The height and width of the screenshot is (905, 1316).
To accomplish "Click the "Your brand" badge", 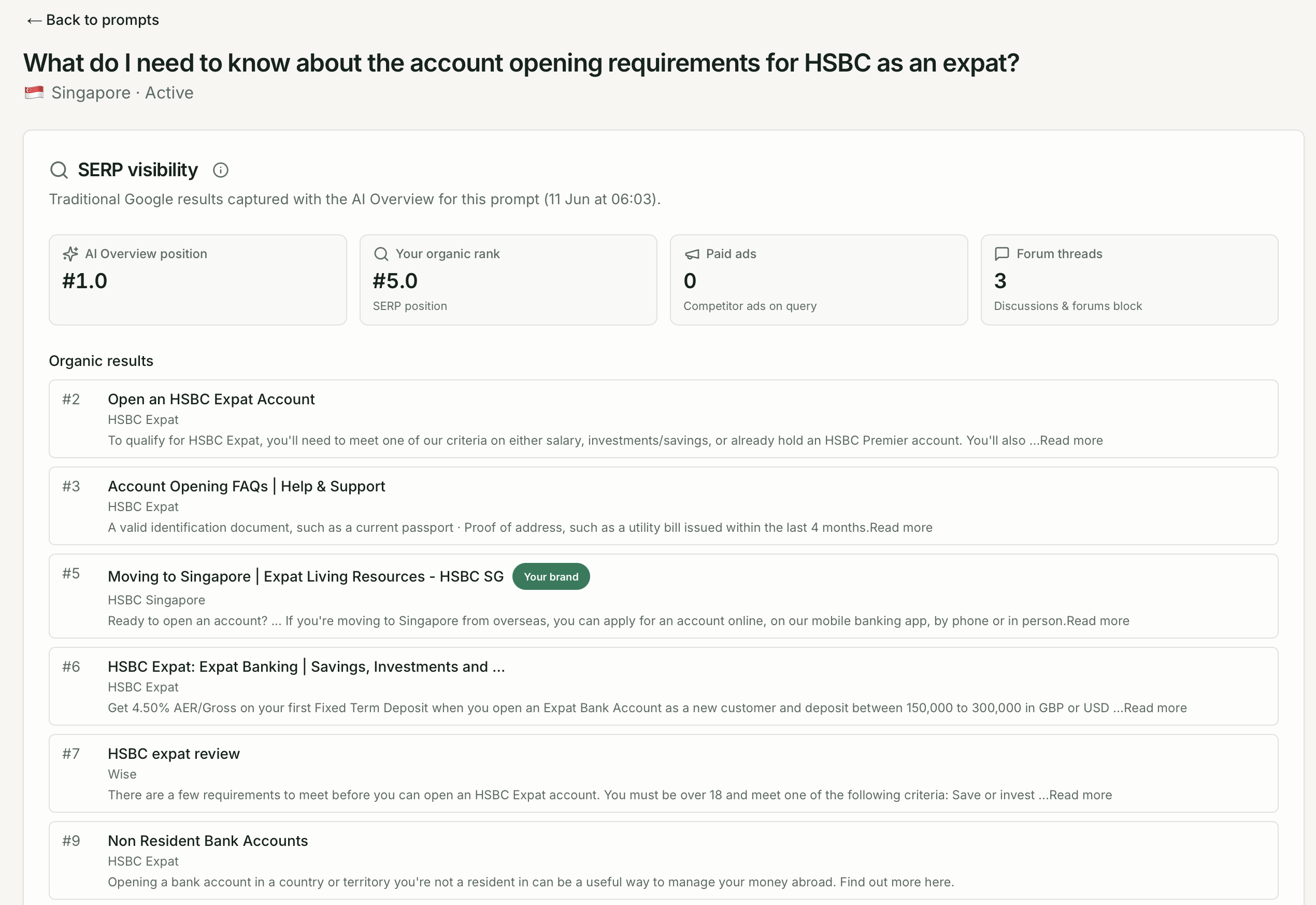I will [x=551, y=577].
